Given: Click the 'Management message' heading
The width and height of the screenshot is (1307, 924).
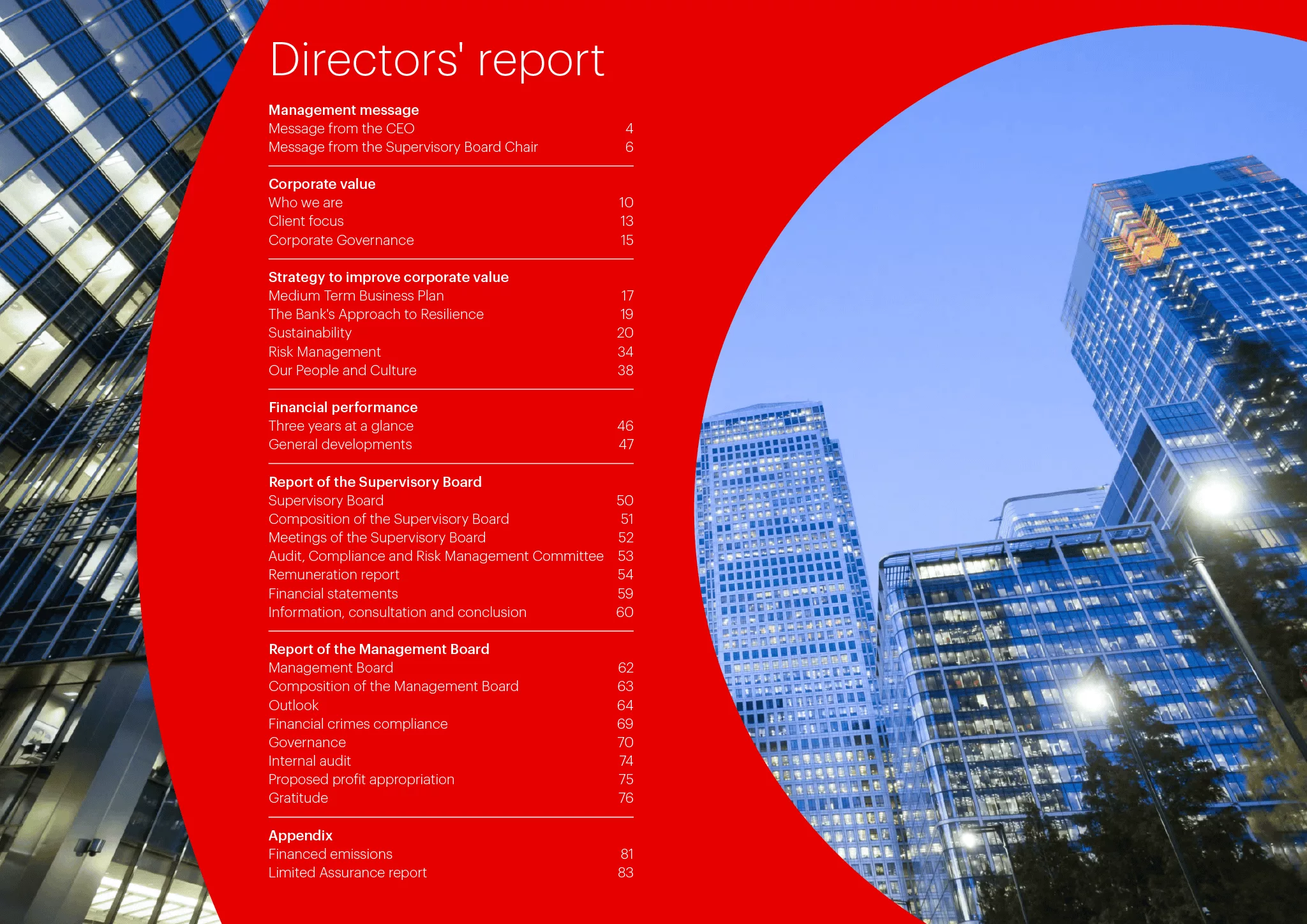Looking at the screenshot, I should tap(343, 110).
